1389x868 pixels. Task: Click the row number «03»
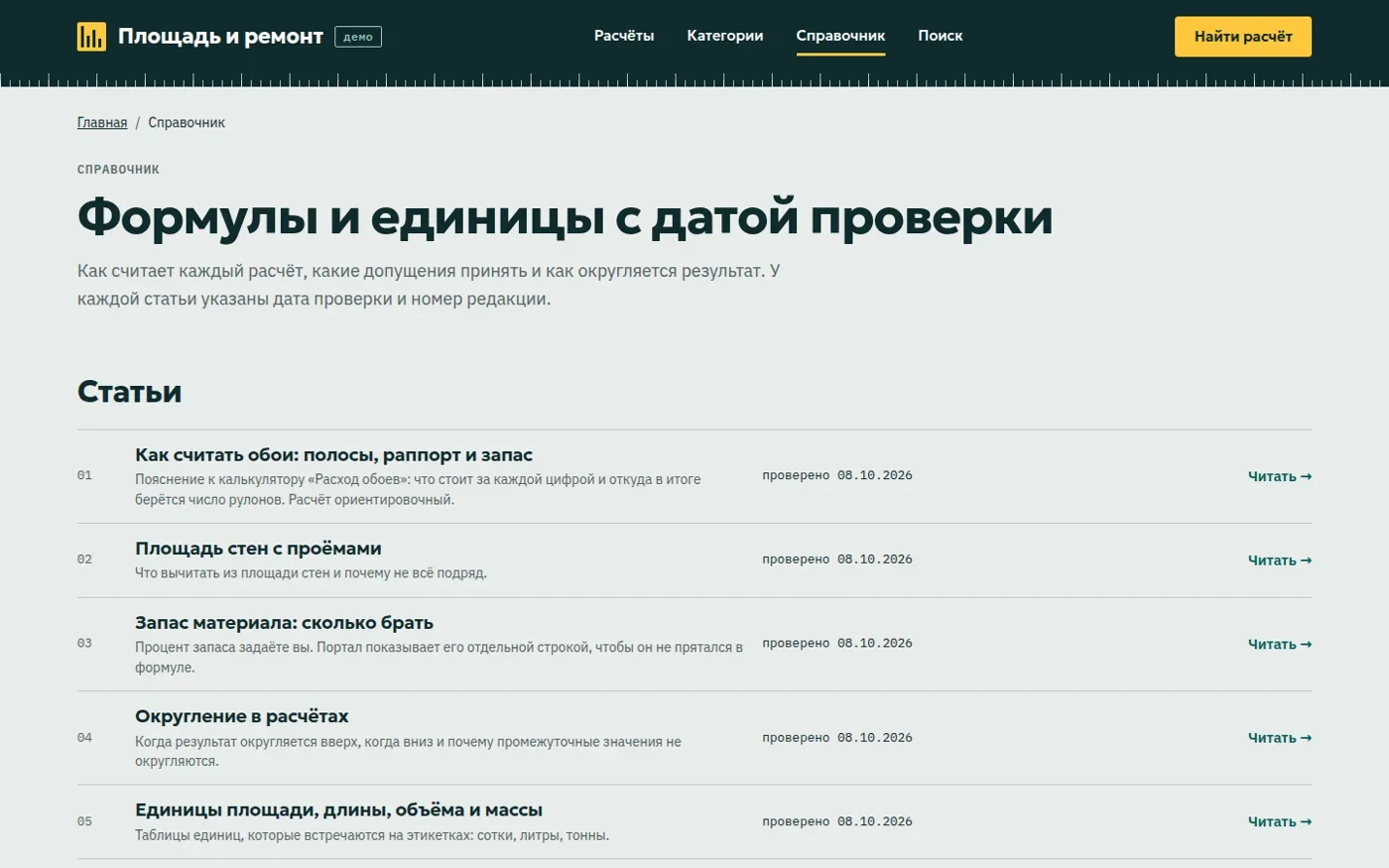coord(84,645)
